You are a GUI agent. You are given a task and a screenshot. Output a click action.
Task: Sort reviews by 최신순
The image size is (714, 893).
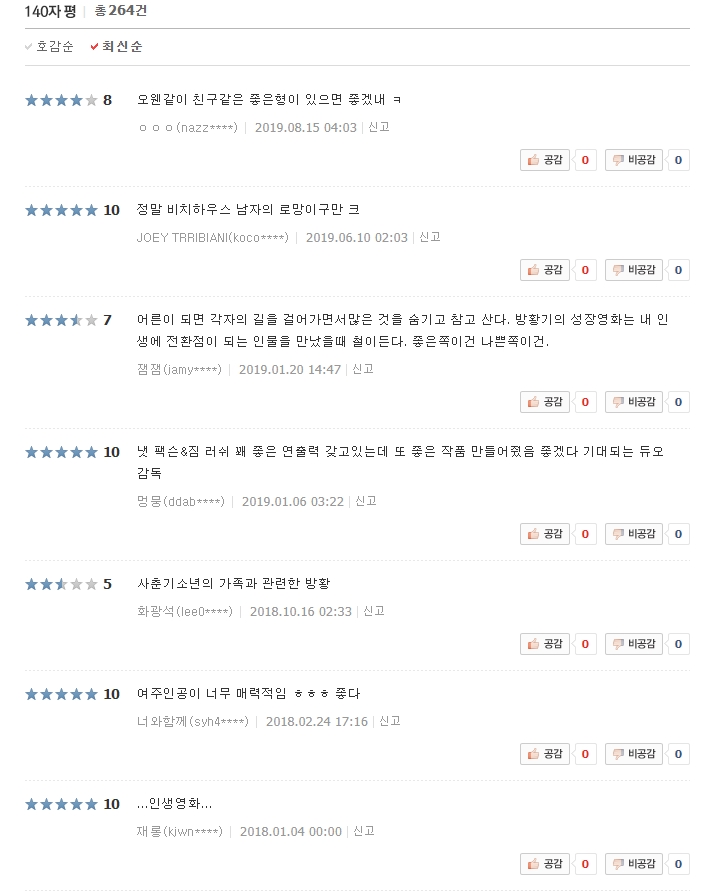point(117,47)
